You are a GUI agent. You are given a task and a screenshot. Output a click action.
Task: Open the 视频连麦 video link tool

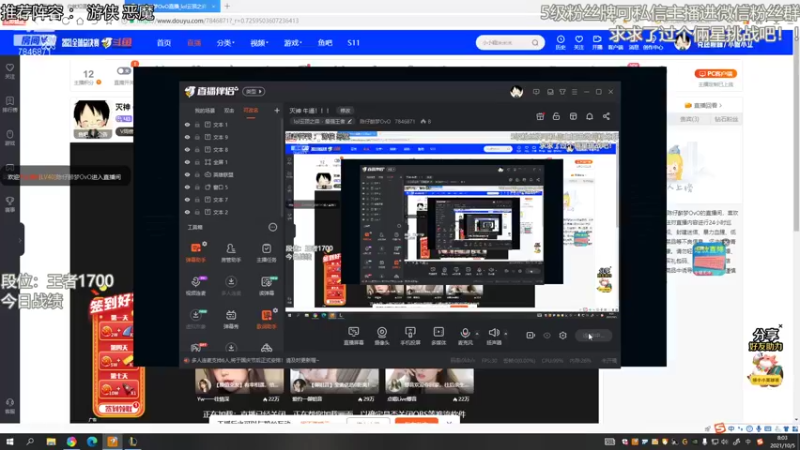coord(195,285)
